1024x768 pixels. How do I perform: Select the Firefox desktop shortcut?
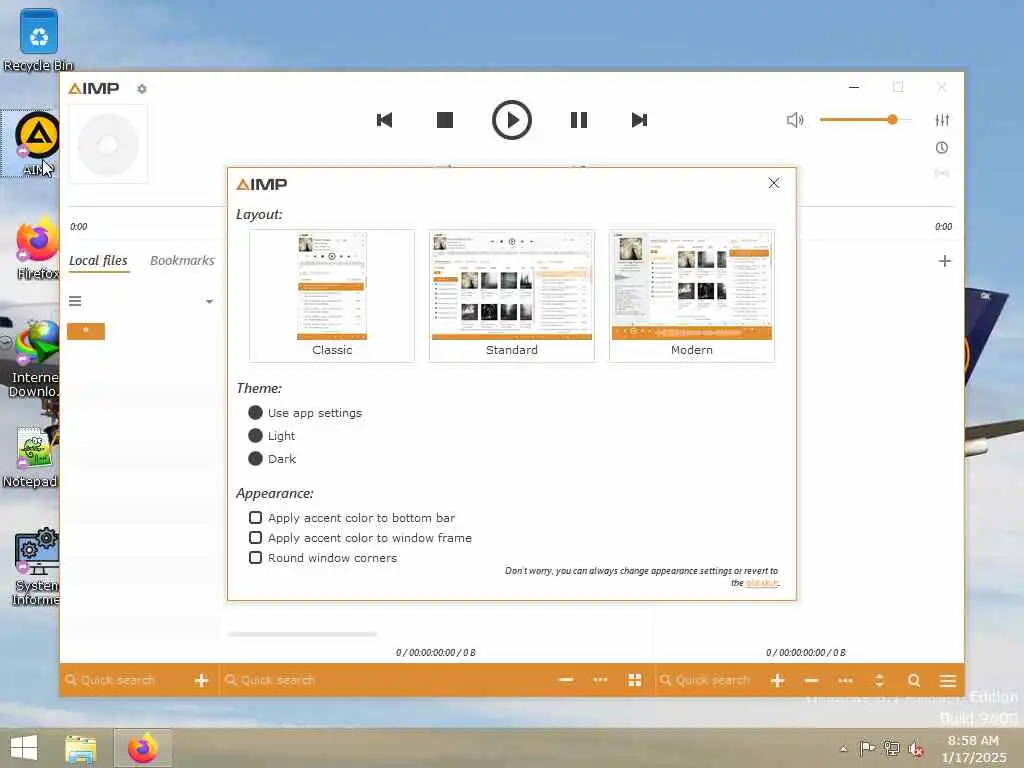[37, 249]
